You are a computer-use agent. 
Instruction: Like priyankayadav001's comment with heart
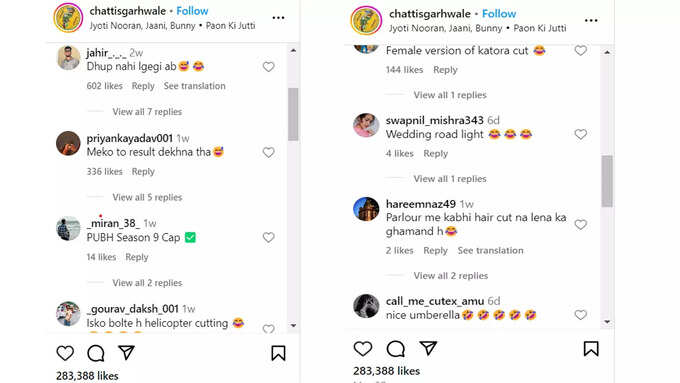268,153
